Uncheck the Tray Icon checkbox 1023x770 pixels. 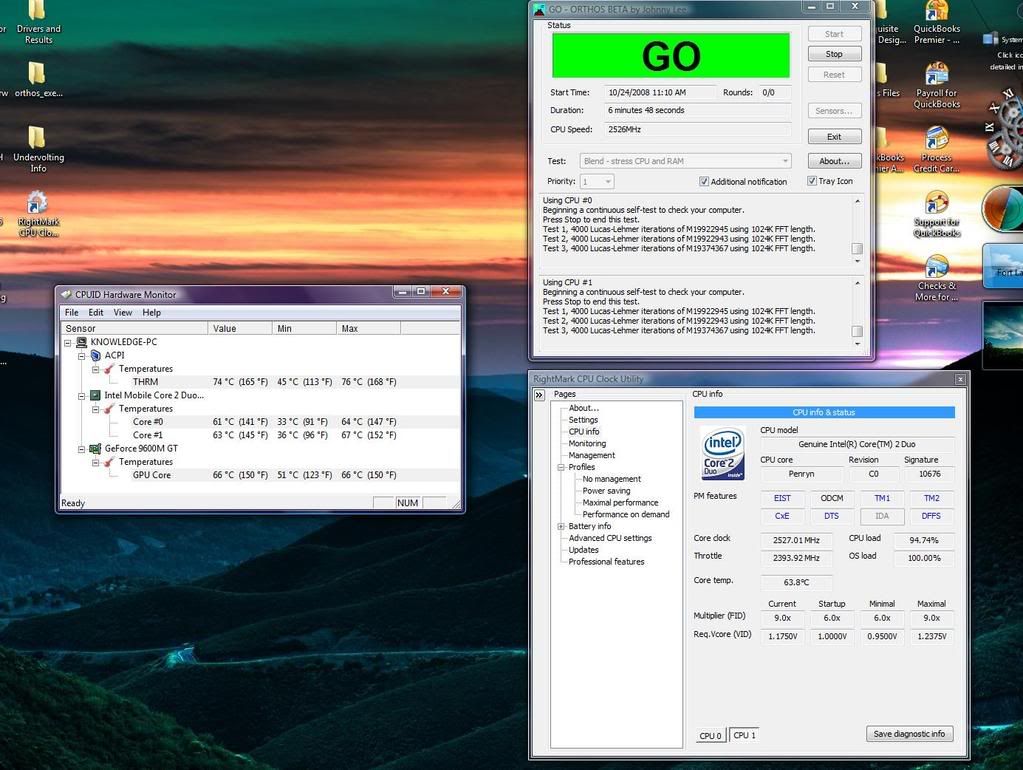point(811,182)
